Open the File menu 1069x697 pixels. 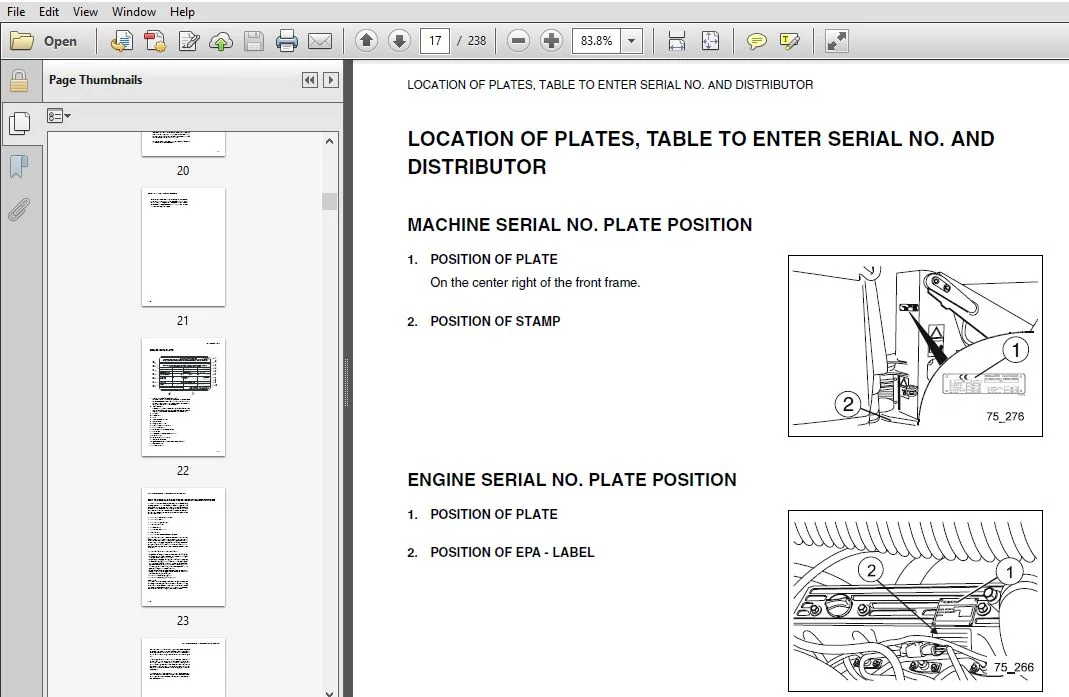click(16, 12)
